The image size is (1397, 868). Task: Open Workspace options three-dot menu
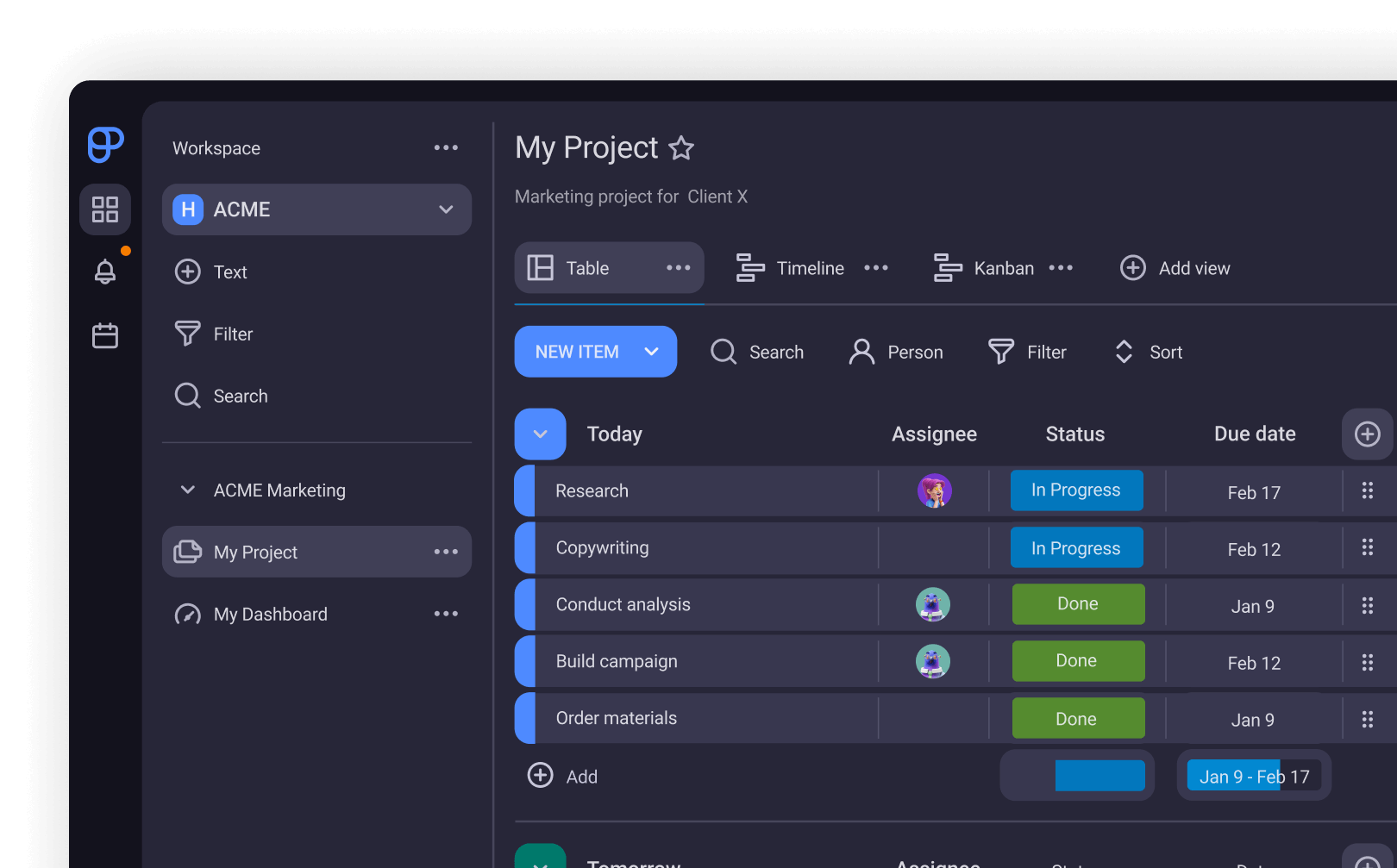[x=446, y=148]
